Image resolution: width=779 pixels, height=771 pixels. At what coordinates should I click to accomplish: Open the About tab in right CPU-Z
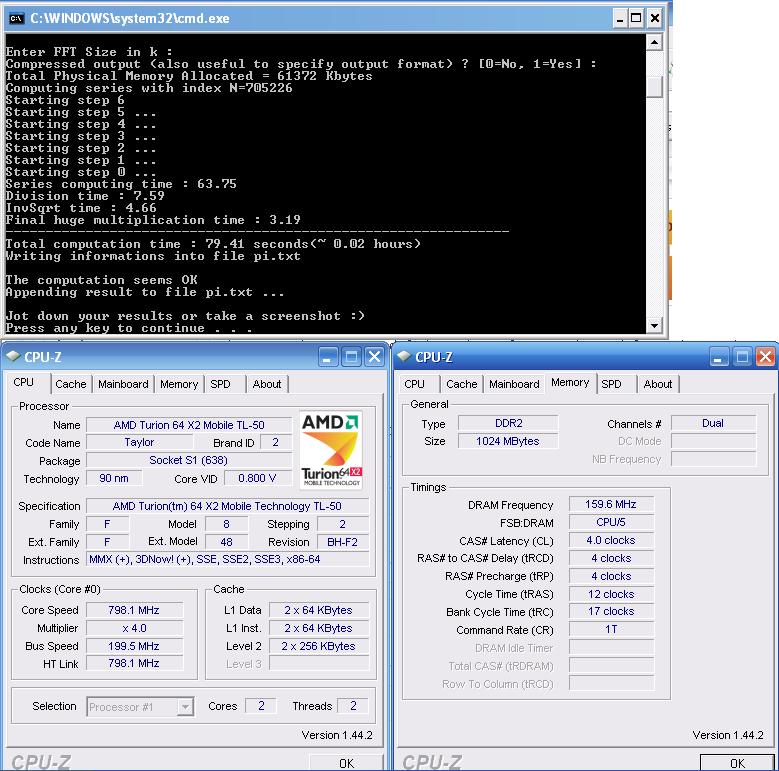[x=658, y=384]
